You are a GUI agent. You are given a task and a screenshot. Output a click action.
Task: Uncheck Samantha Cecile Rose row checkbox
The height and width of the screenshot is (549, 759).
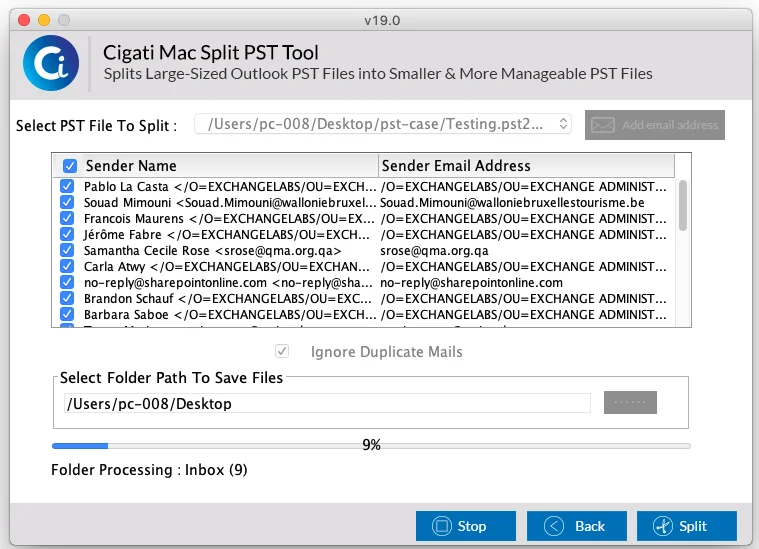pos(67,250)
